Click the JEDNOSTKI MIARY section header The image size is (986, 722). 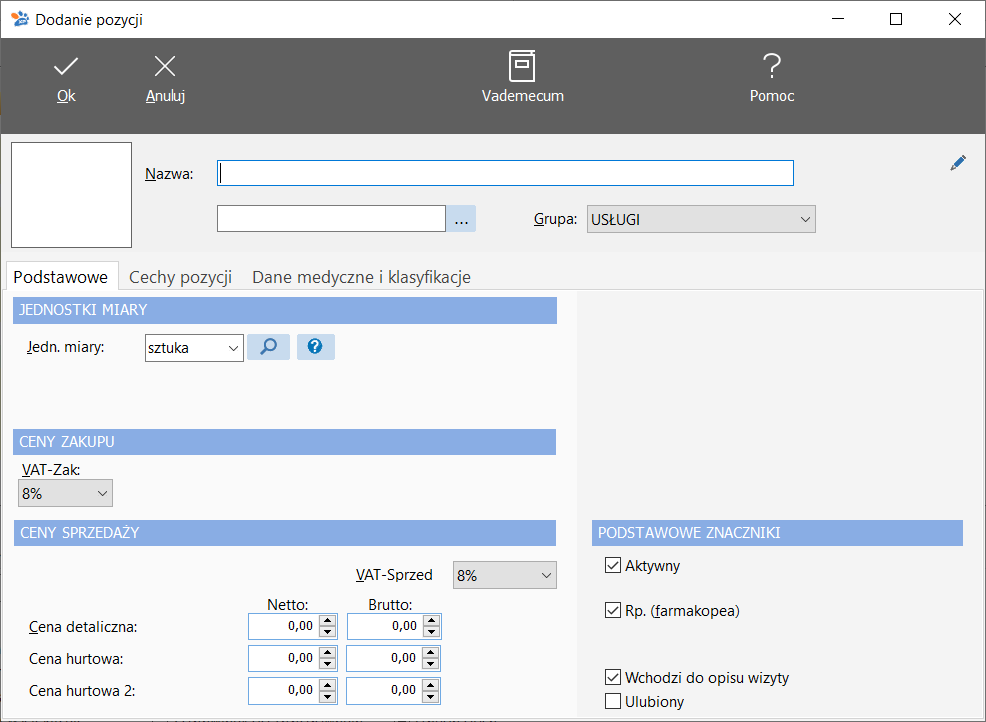pos(285,310)
